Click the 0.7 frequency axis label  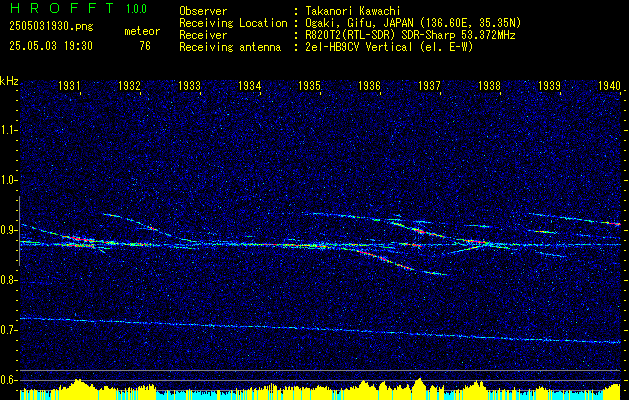[x=7, y=331]
